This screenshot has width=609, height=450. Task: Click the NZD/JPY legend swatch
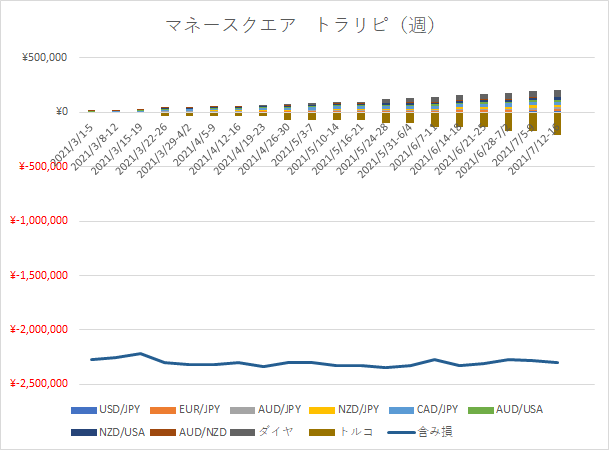coord(322,410)
